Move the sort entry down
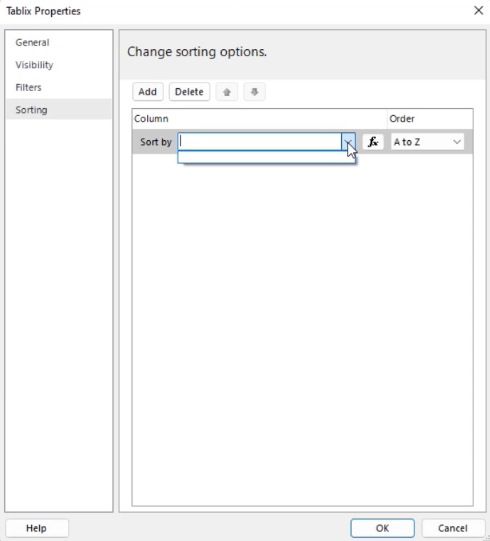This screenshot has height=541, width=490. click(254, 92)
